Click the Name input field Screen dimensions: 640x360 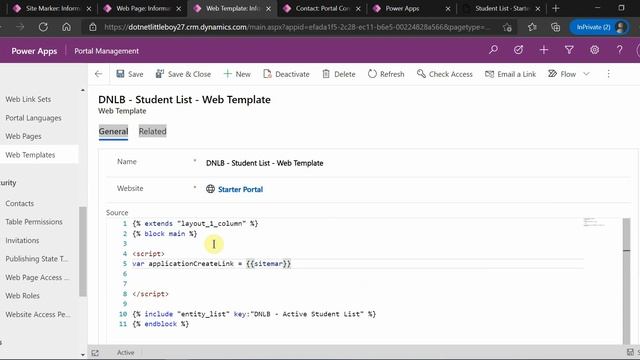click(x=416, y=163)
